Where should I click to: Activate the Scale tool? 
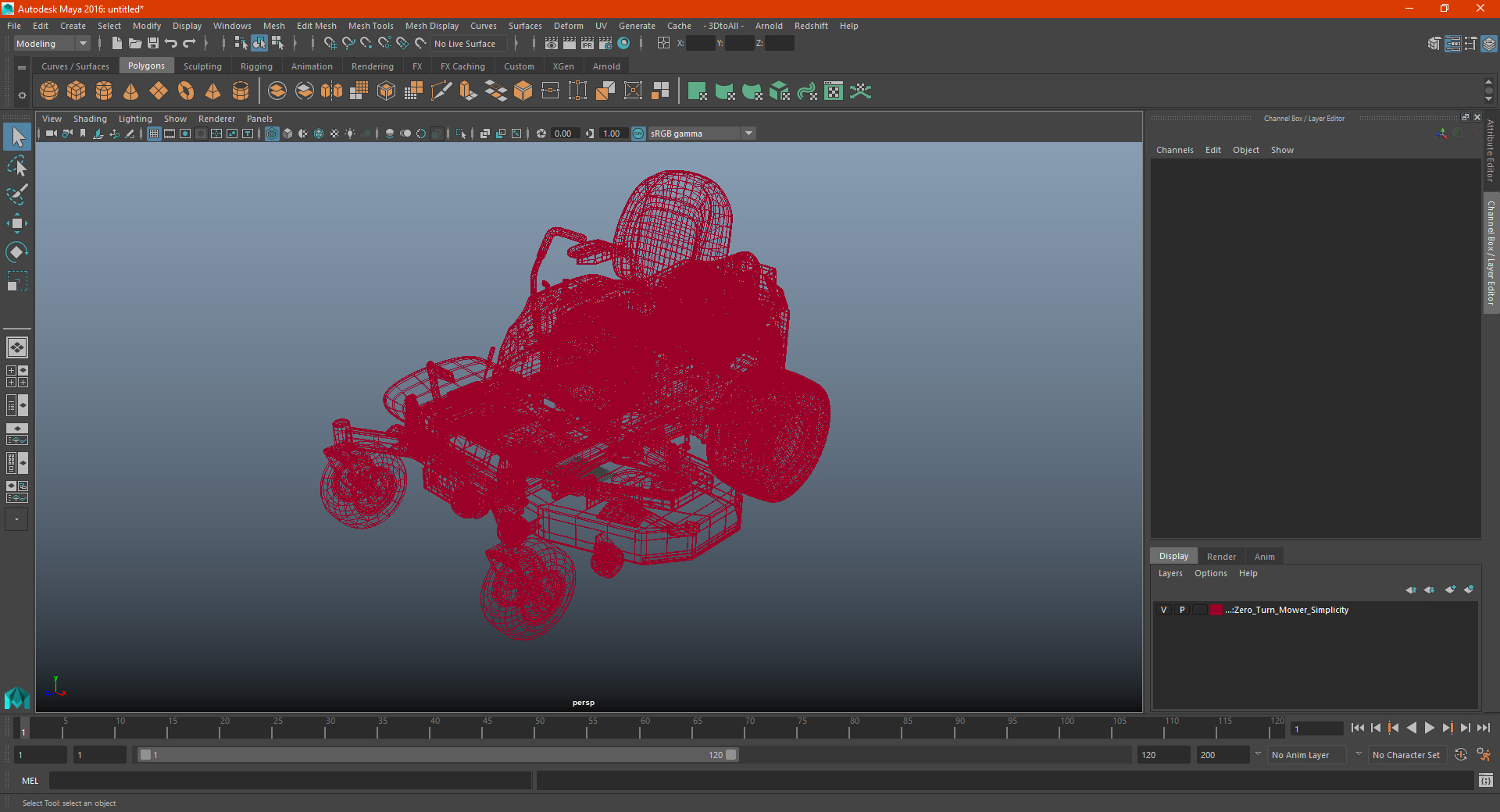click(17, 281)
